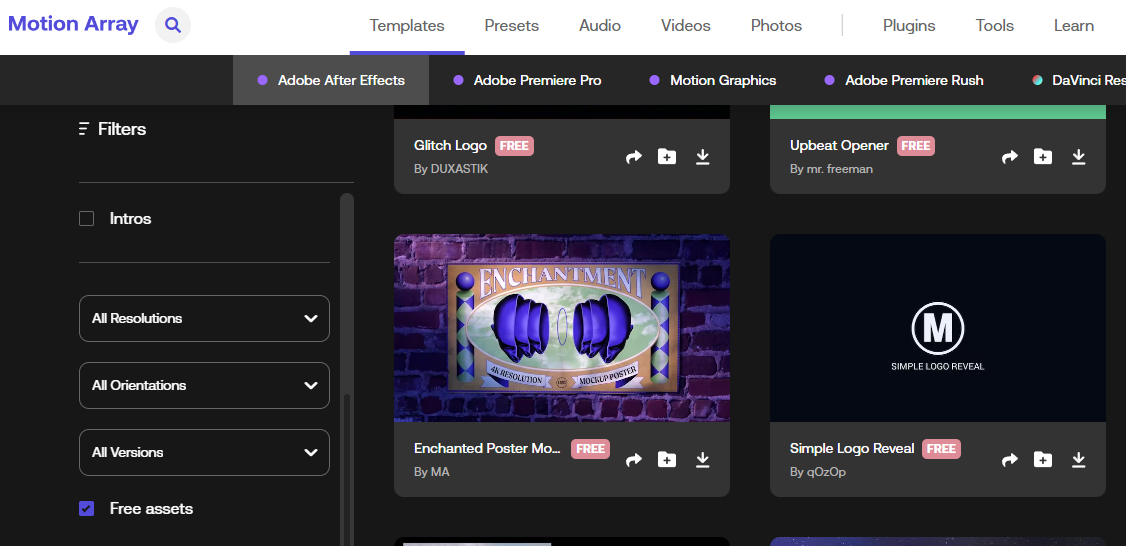Open the search magnifier icon
1126x546 pixels.
point(173,25)
